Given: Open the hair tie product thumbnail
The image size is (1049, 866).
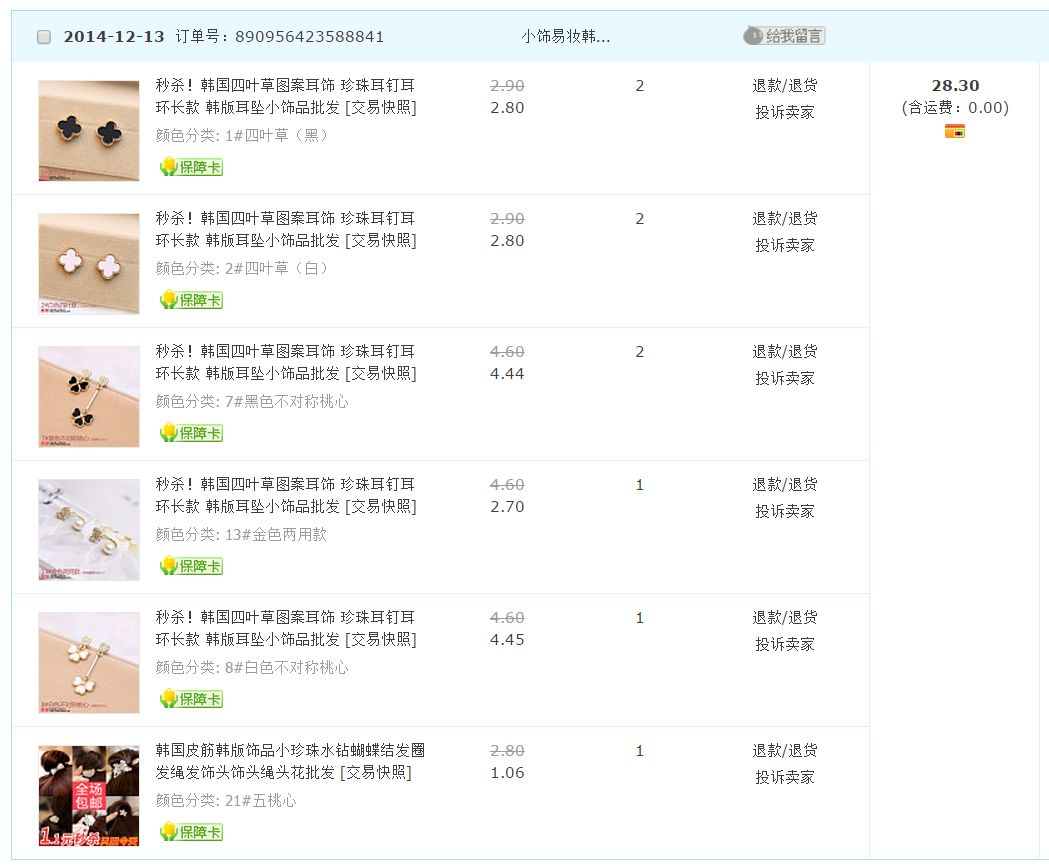Looking at the screenshot, I should 89,795.
